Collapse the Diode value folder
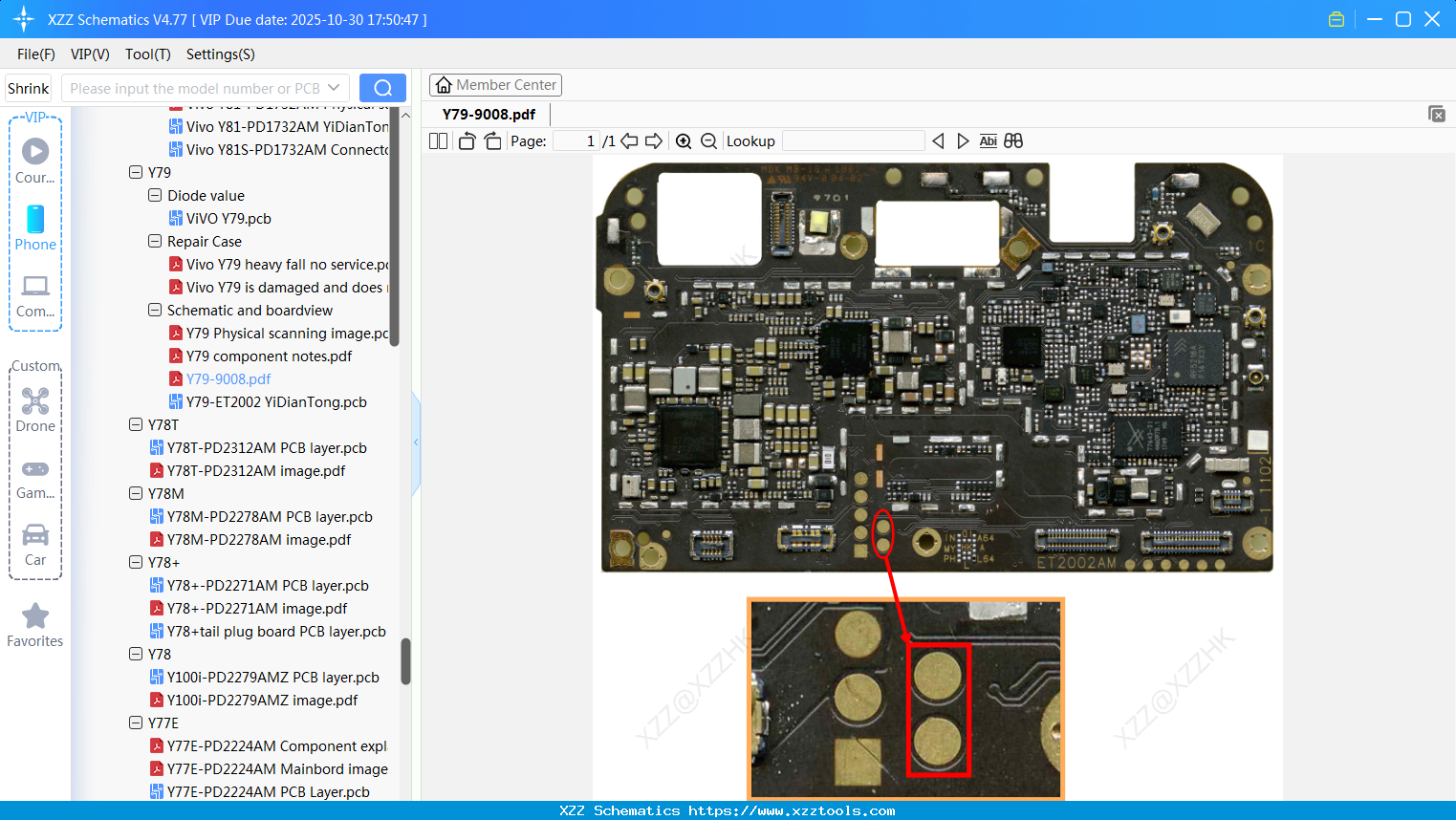This screenshot has height=820, width=1456. click(x=155, y=196)
